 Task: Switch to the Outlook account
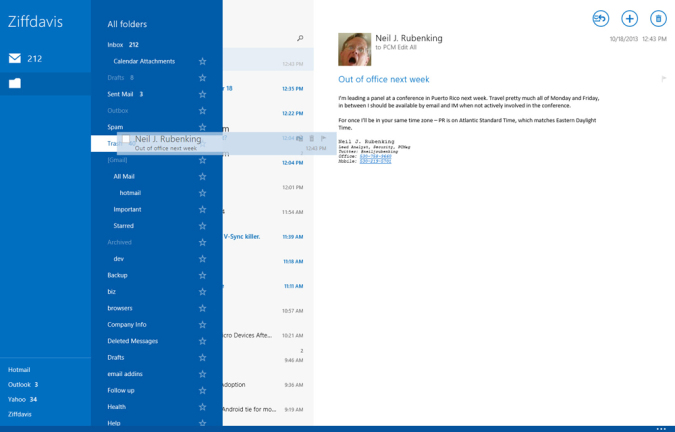(23, 385)
